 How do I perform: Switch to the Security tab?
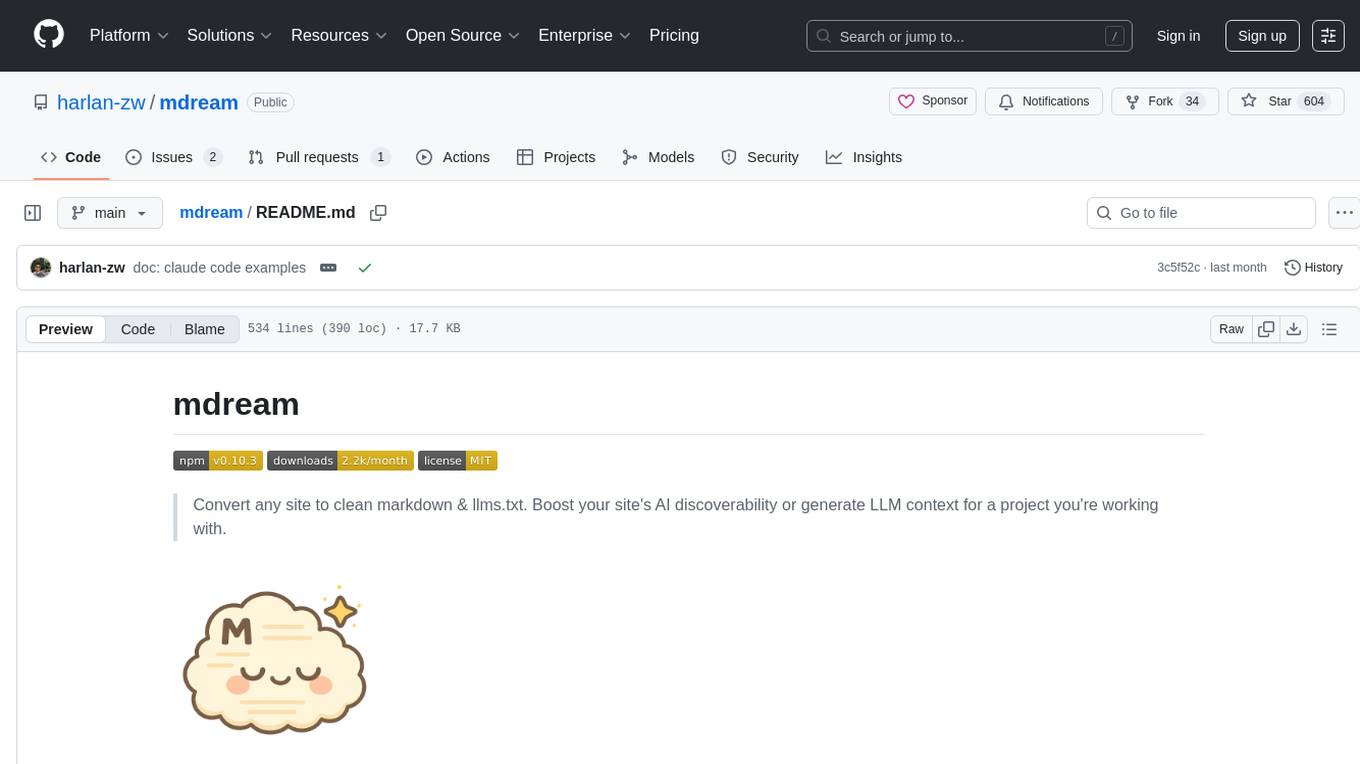[760, 157]
